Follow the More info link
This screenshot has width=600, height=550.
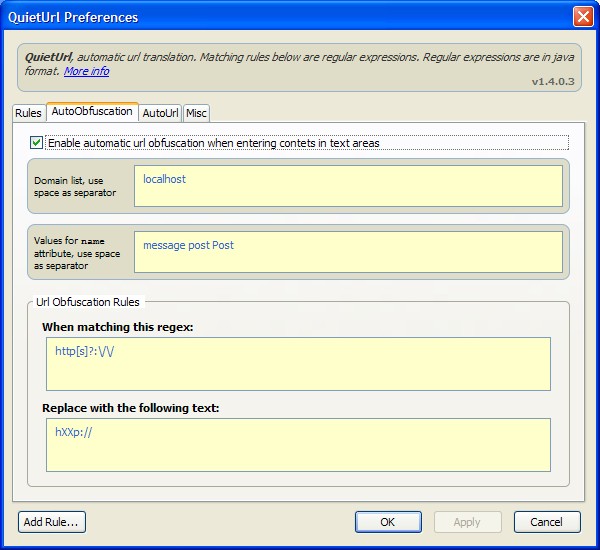[86, 71]
